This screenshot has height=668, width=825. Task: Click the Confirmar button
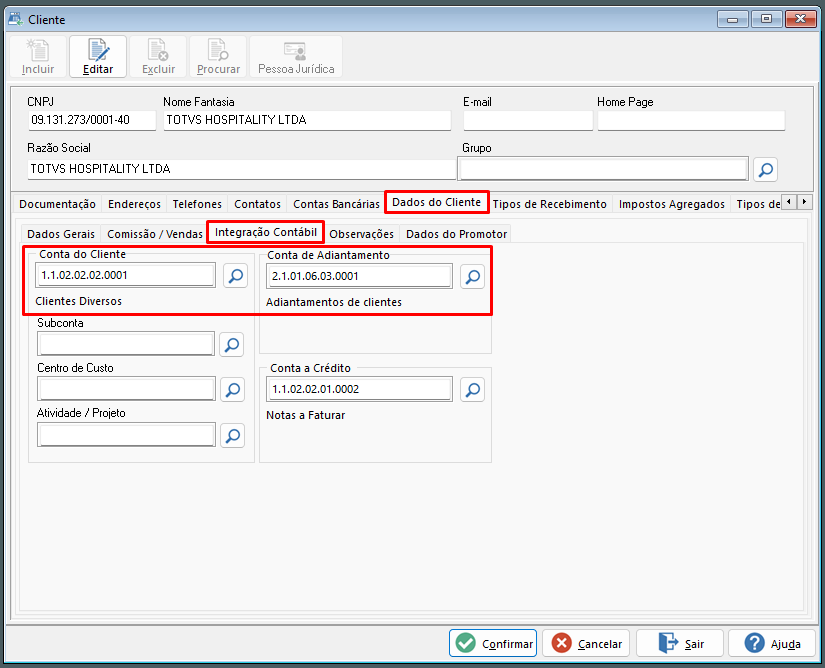(x=493, y=643)
